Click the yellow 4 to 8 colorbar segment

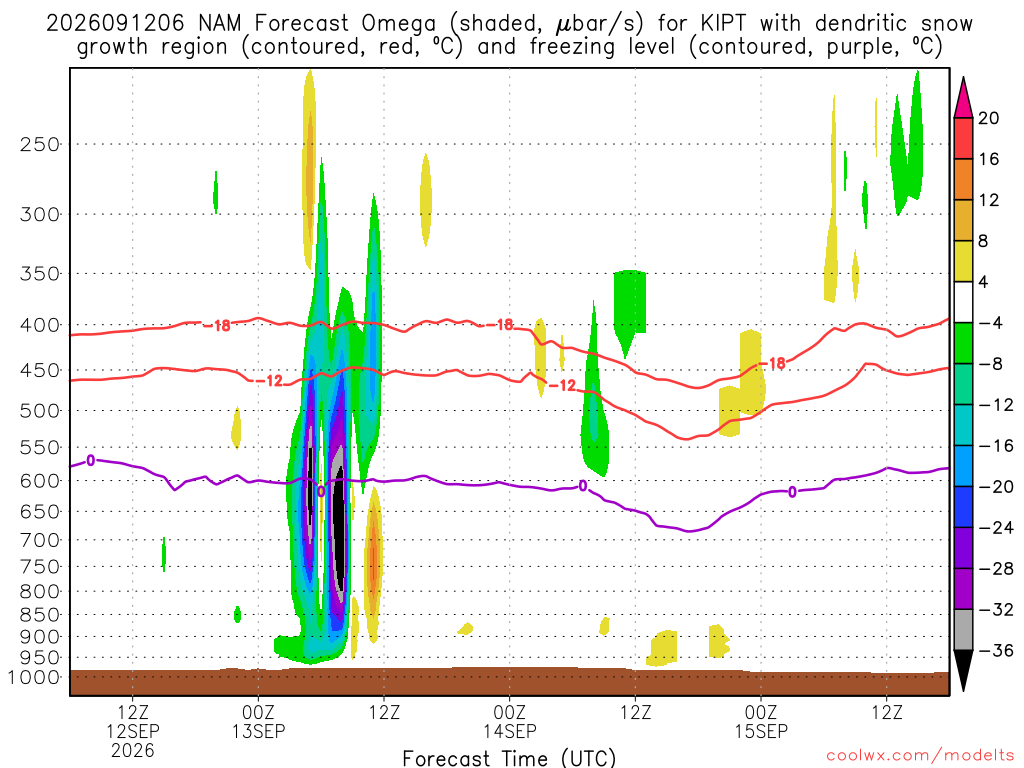click(963, 261)
